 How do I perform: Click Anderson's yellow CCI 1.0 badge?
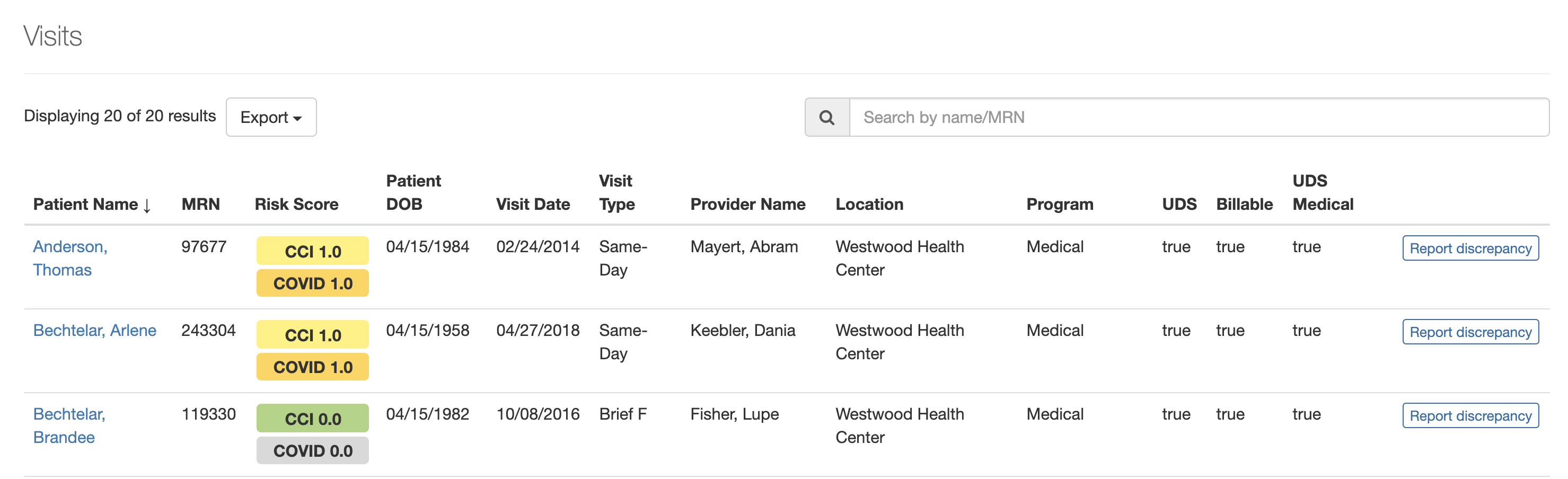[x=312, y=251]
